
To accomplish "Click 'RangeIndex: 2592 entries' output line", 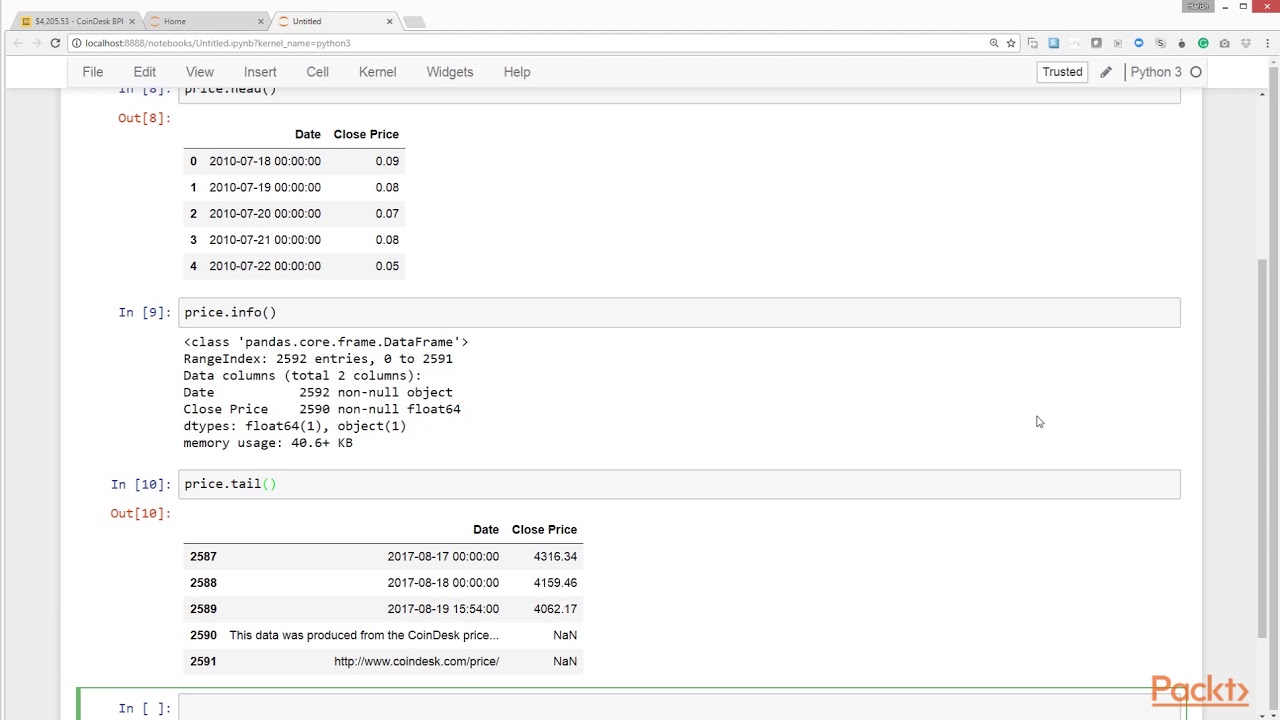I will pyautogui.click(x=318, y=359).
